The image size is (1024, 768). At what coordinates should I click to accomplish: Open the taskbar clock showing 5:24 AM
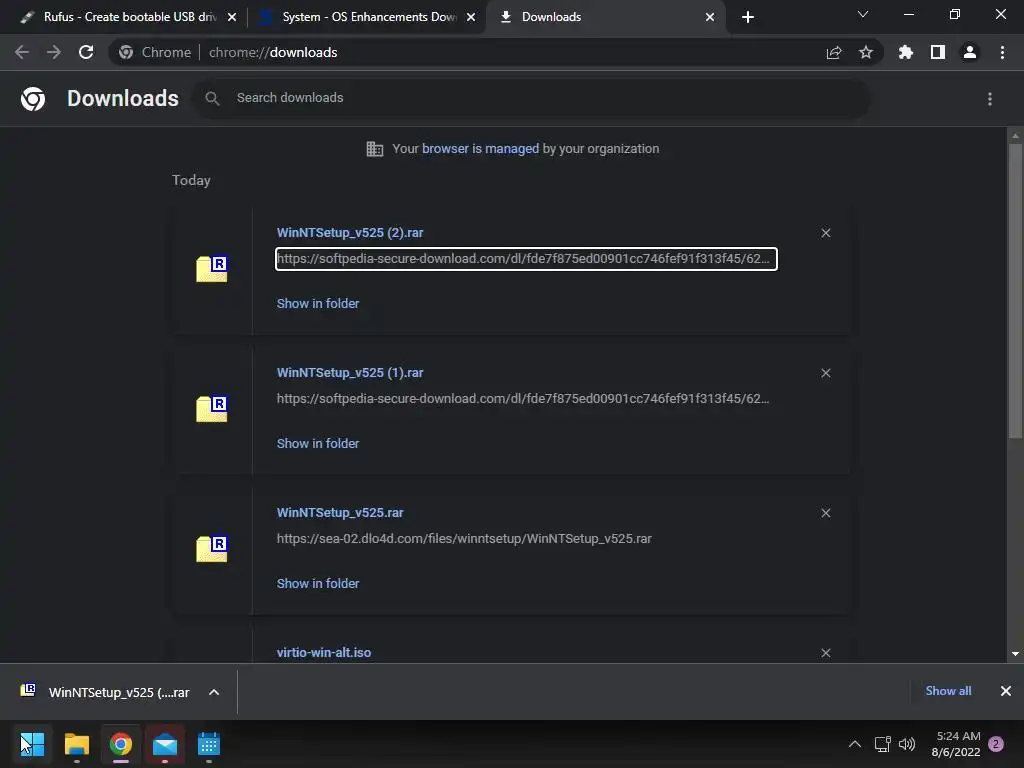956,744
